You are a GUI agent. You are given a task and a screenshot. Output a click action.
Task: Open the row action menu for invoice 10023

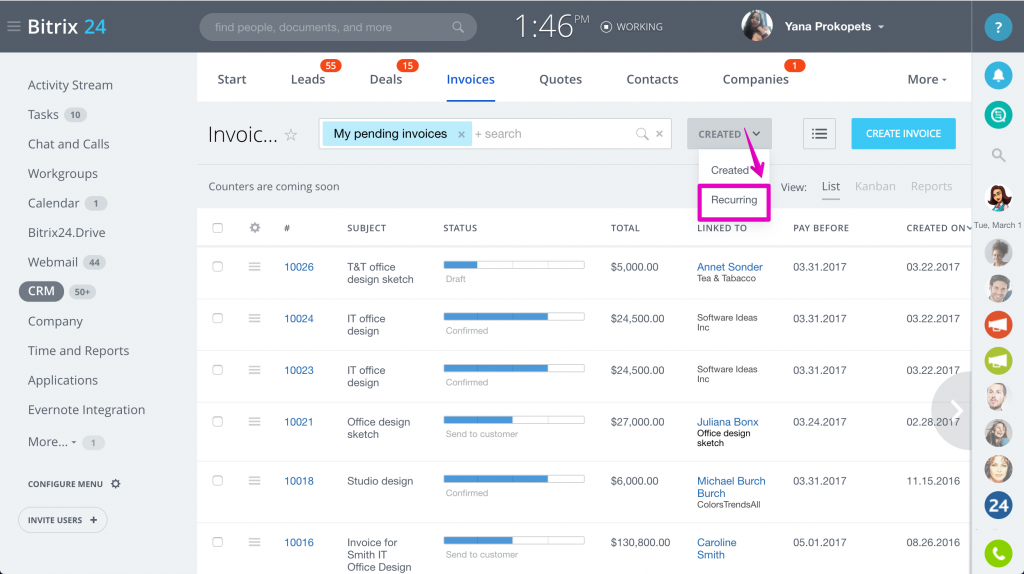pyautogui.click(x=255, y=370)
